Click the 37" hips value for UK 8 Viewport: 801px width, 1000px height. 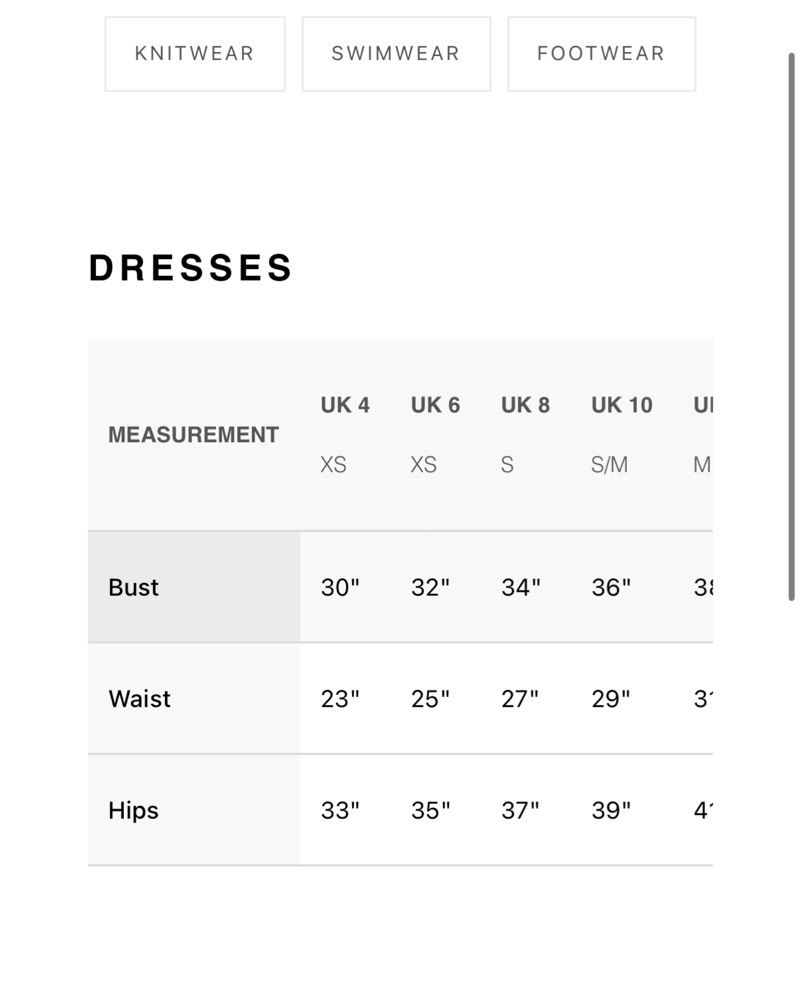520,810
